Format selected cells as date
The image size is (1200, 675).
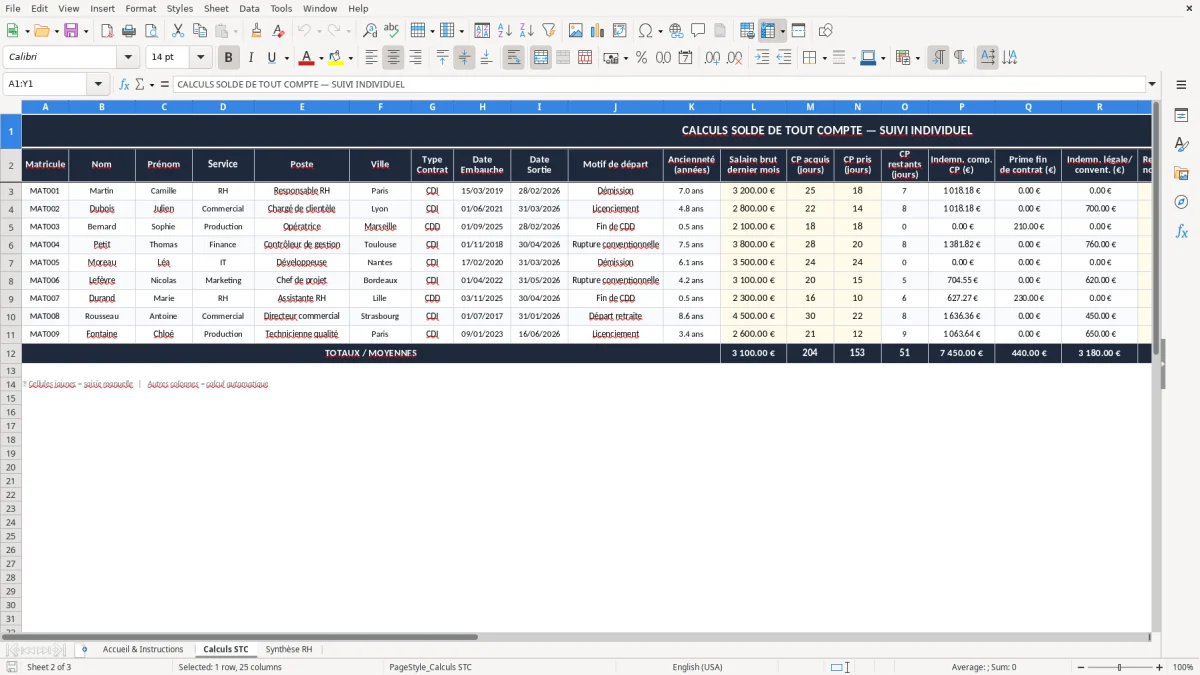(685, 58)
